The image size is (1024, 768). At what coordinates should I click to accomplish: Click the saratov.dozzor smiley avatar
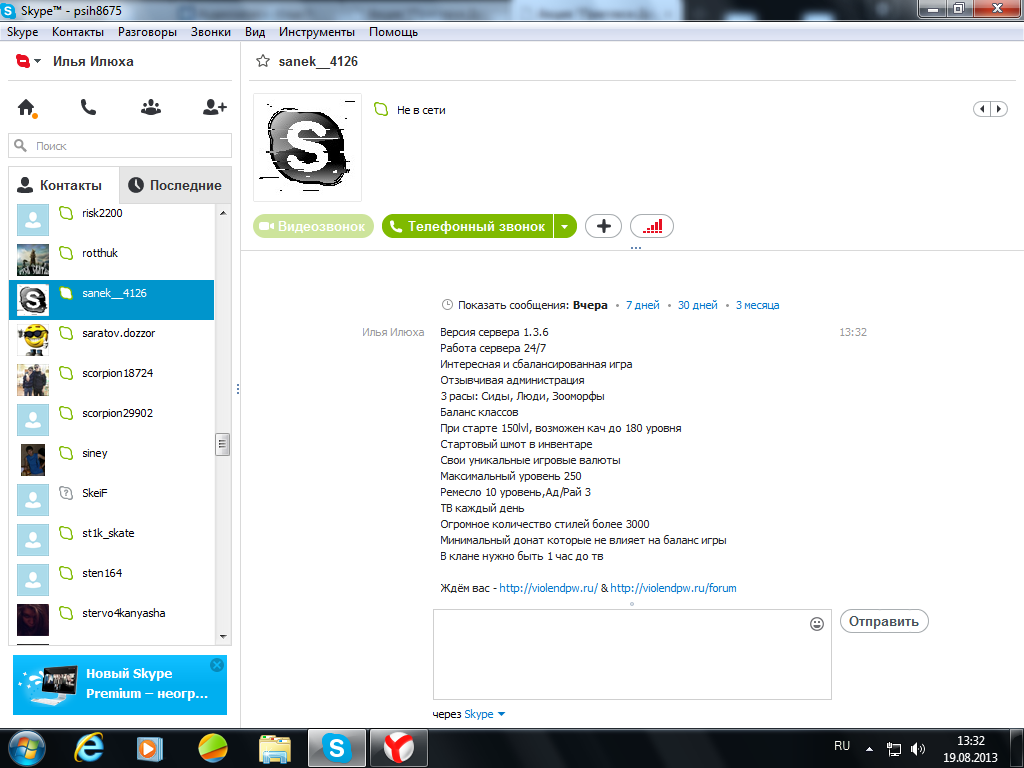pyautogui.click(x=33, y=340)
